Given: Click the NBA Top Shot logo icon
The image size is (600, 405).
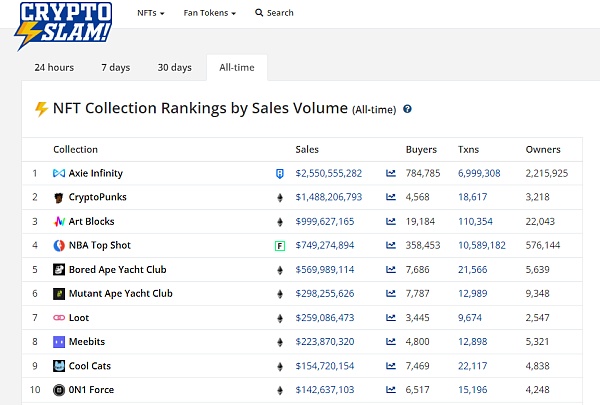Looking at the screenshot, I should coord(59,246).
